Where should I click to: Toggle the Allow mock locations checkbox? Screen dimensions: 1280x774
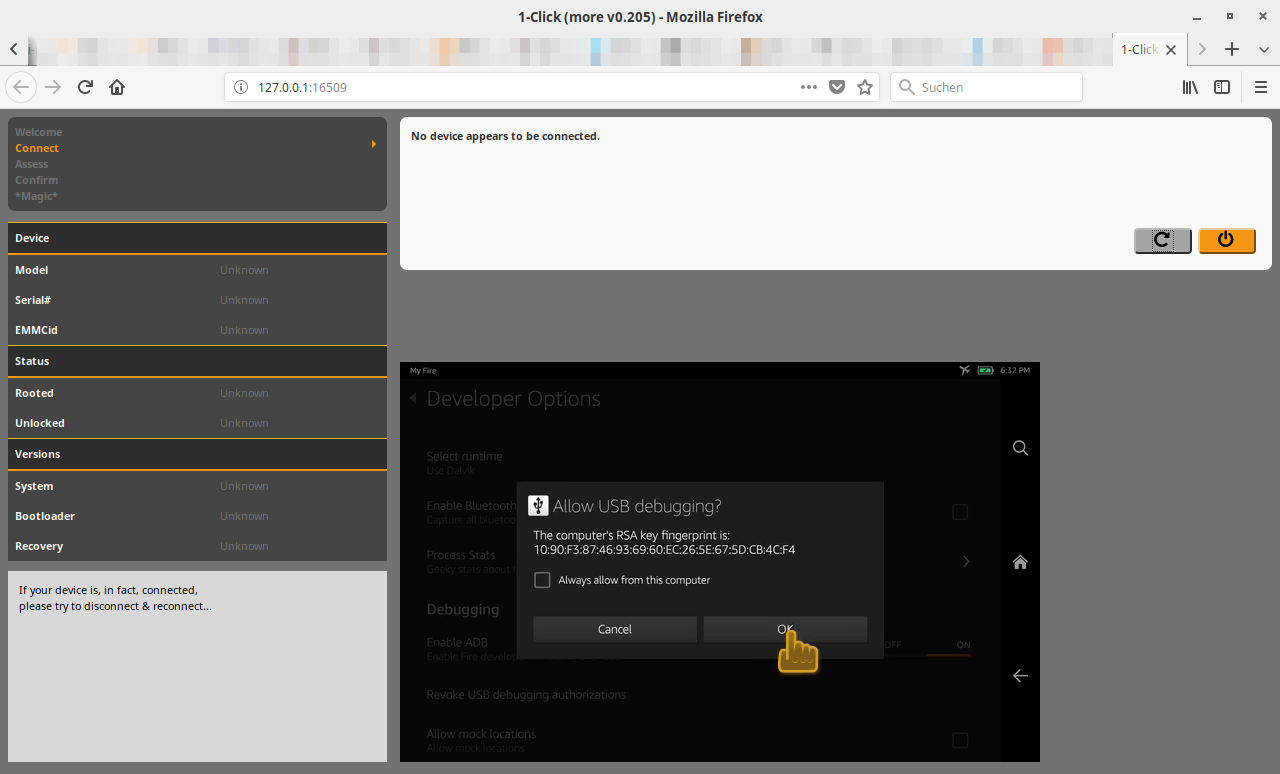click(960, 740)
